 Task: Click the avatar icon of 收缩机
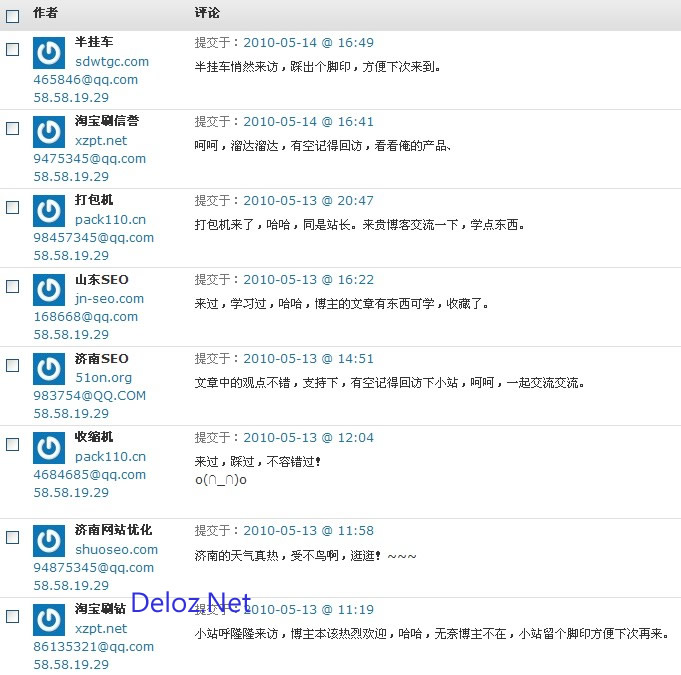(49, 448)
